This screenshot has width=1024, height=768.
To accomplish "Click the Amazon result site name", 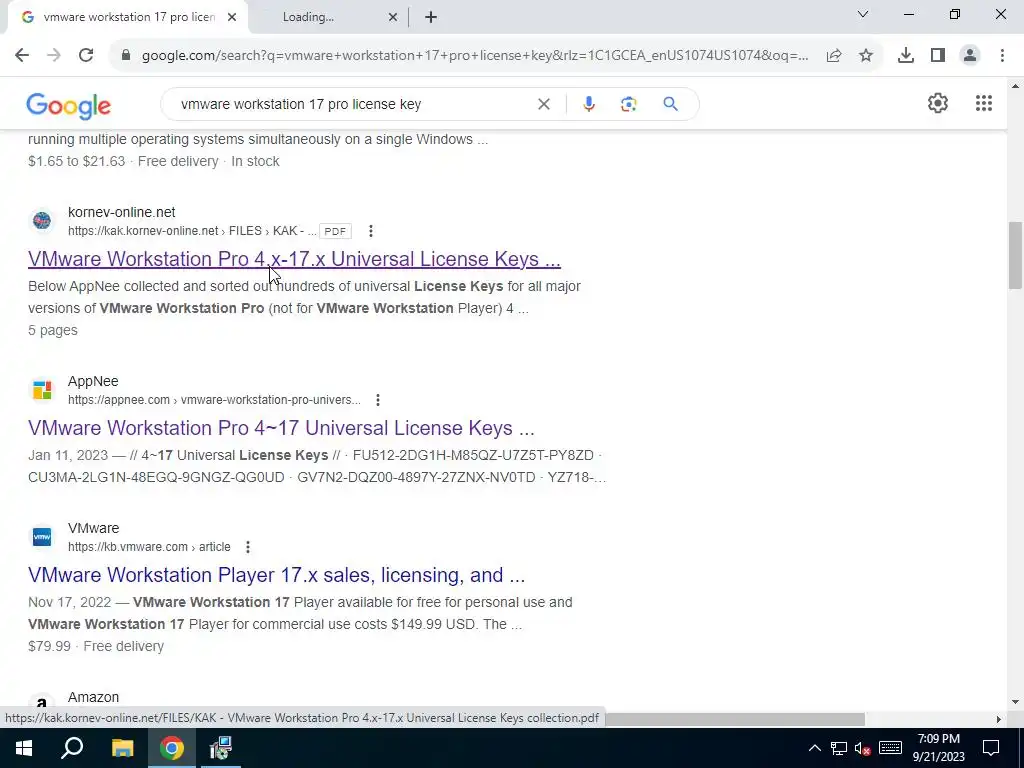I will tap(93, 697).
